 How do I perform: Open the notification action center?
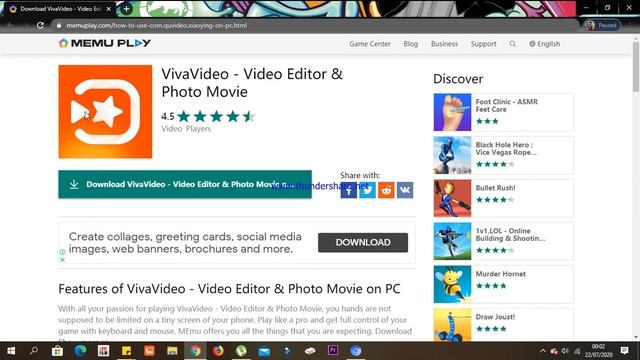(624, 351)
